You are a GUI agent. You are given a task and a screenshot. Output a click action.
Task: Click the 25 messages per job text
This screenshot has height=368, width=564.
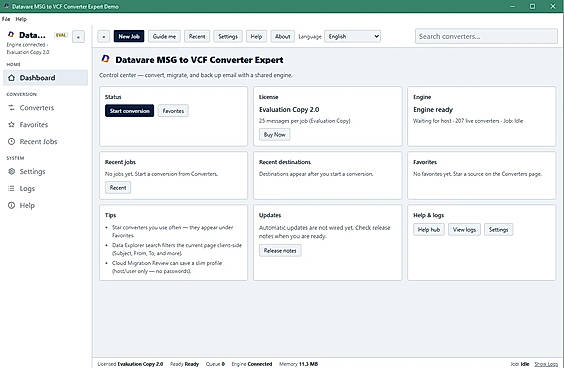[304, 121]
